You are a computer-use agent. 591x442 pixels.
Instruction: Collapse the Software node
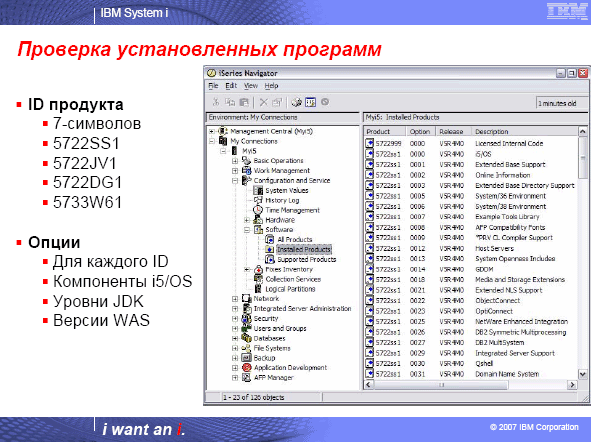pos(247,230)
